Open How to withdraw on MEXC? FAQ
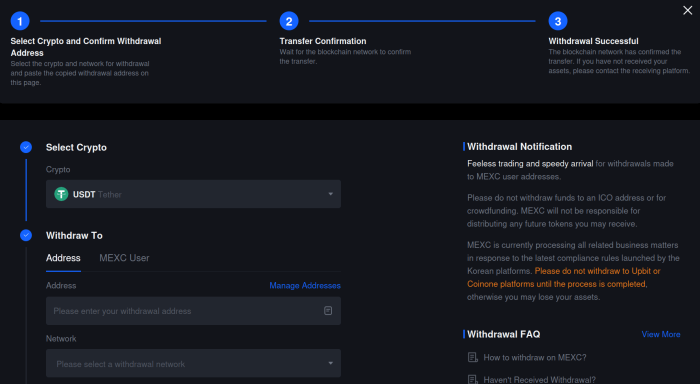The height and width of the screenshot is (384, 700). coord(535,358)
